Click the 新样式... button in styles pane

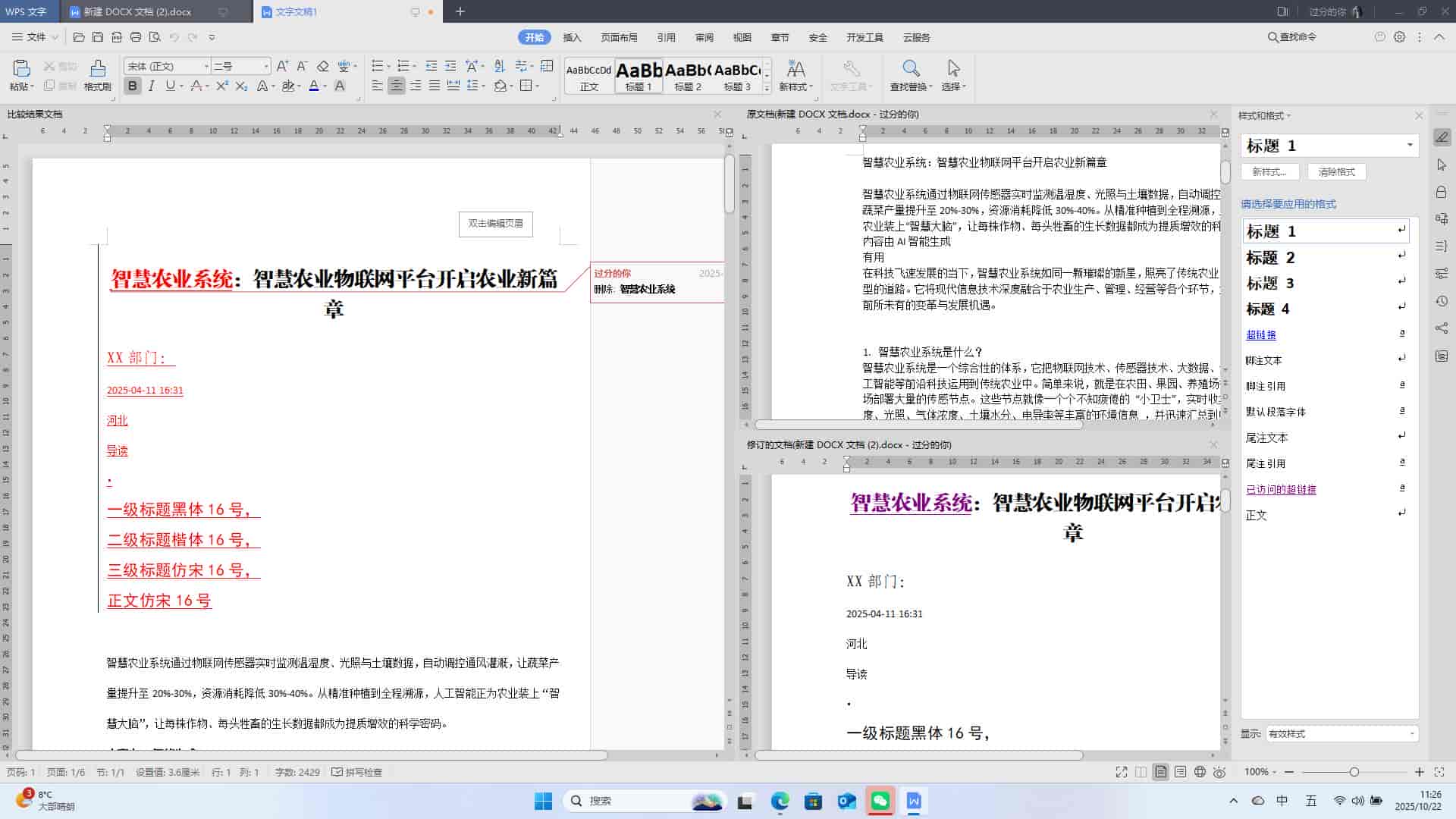point(1270,171)
